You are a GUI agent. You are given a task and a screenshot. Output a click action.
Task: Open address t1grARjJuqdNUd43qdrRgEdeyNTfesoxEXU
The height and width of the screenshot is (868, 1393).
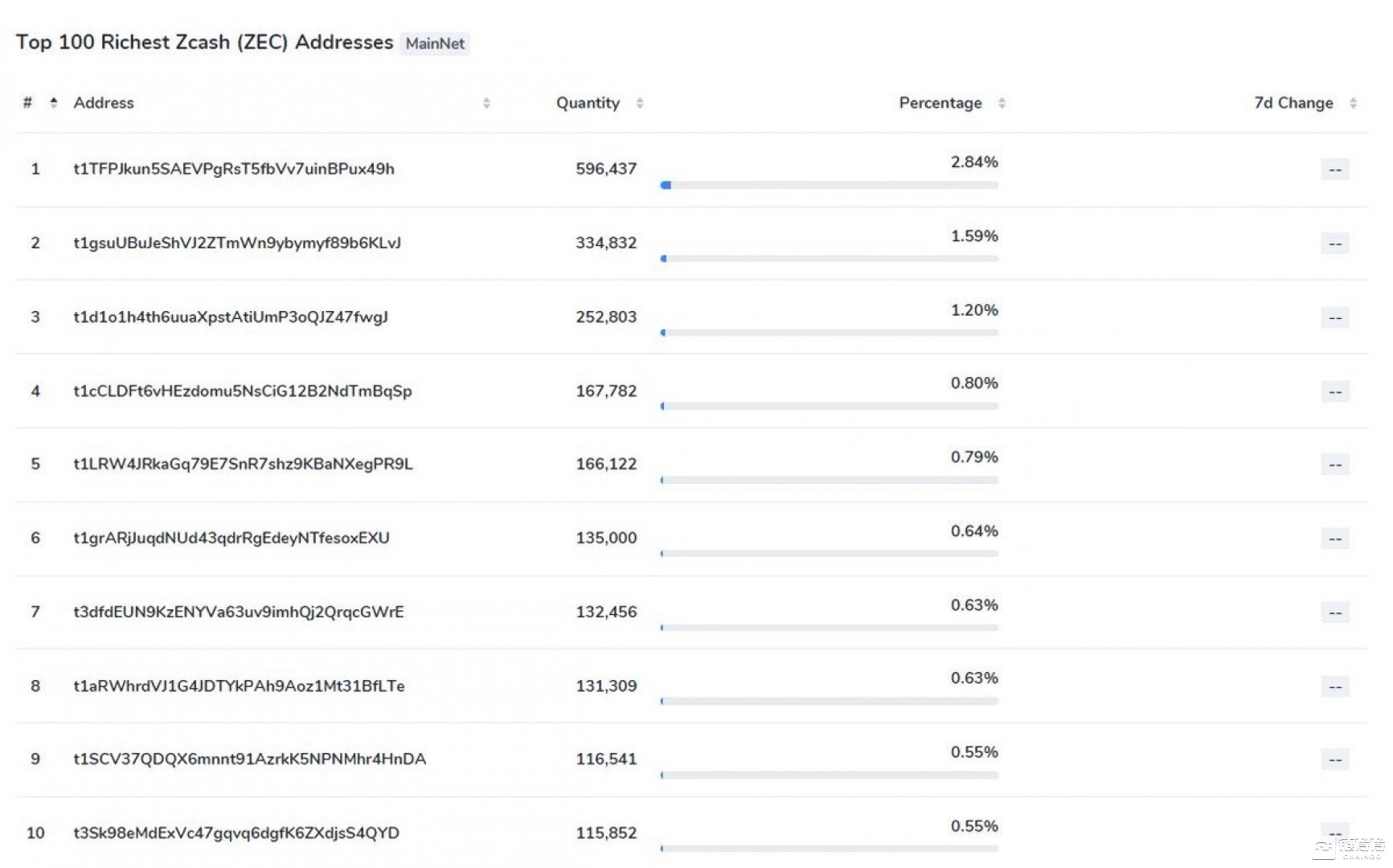tap(231, 538)
